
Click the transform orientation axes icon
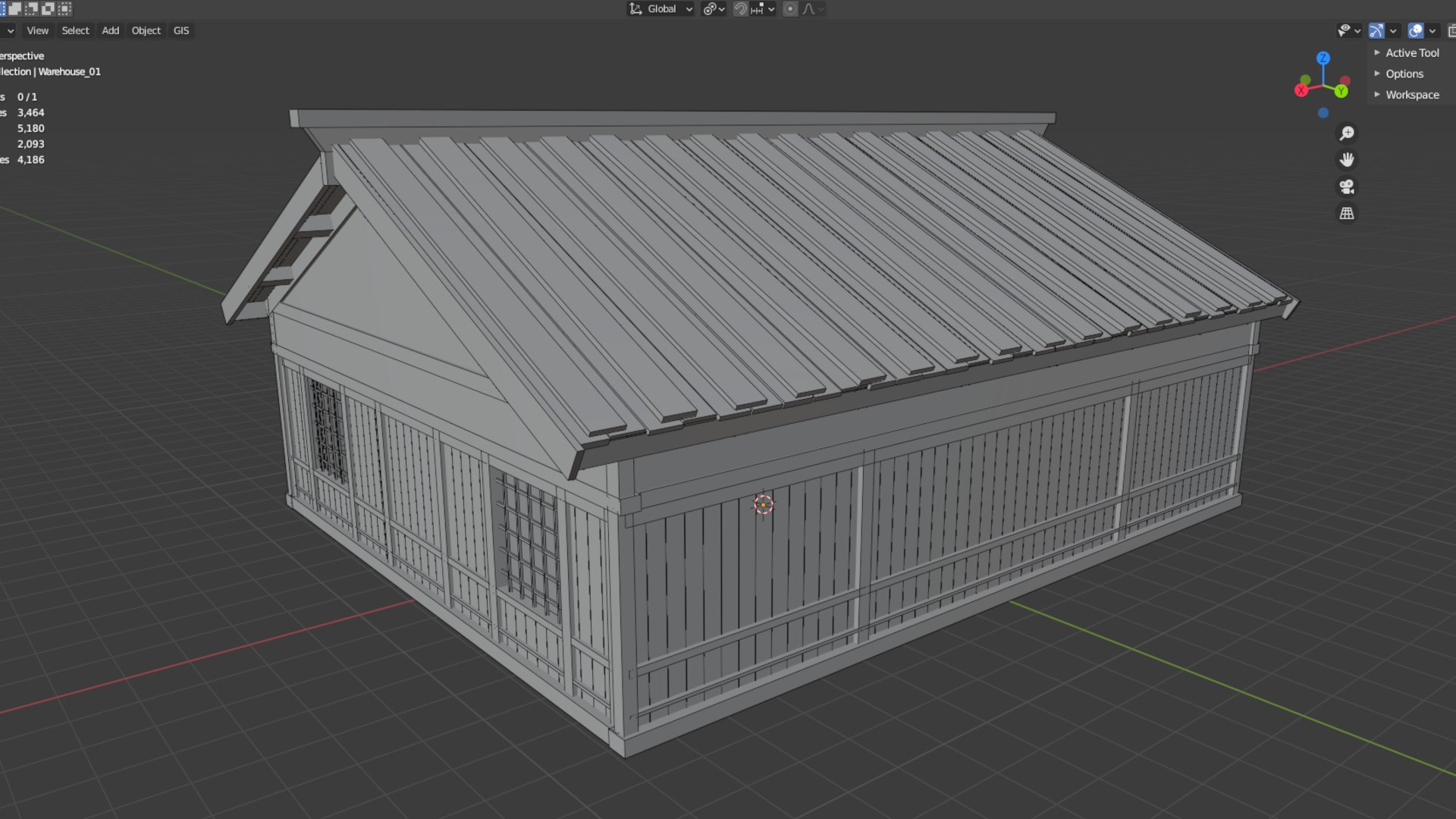635,9
